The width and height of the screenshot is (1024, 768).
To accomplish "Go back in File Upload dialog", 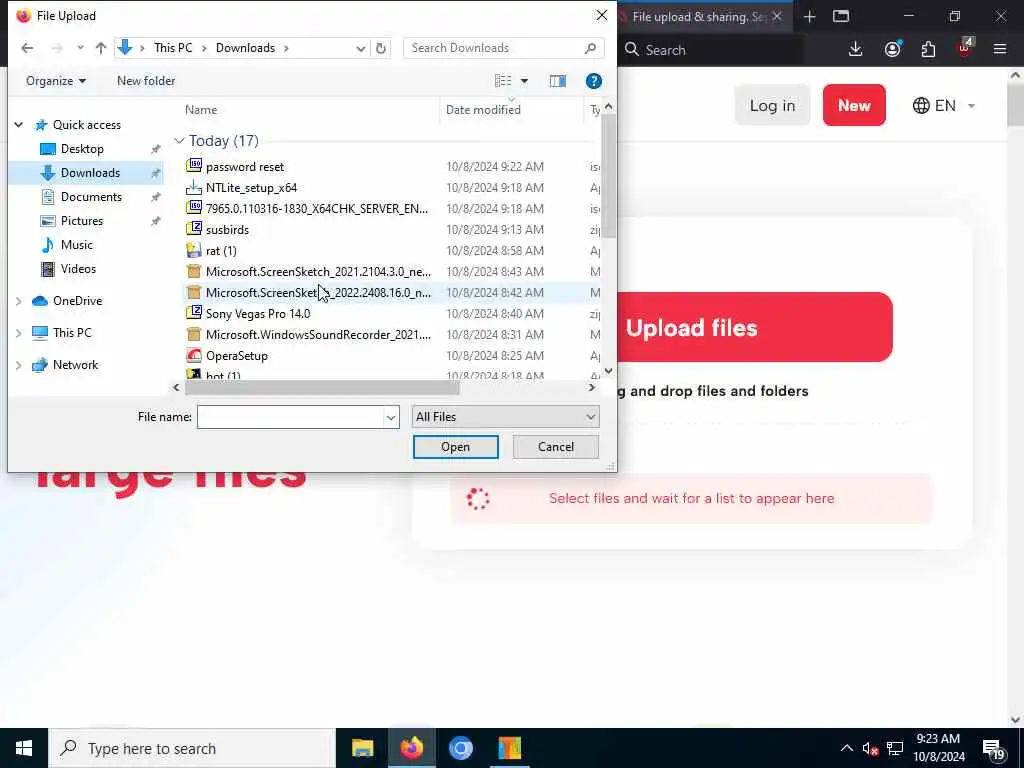I will [x=27, y=48].
